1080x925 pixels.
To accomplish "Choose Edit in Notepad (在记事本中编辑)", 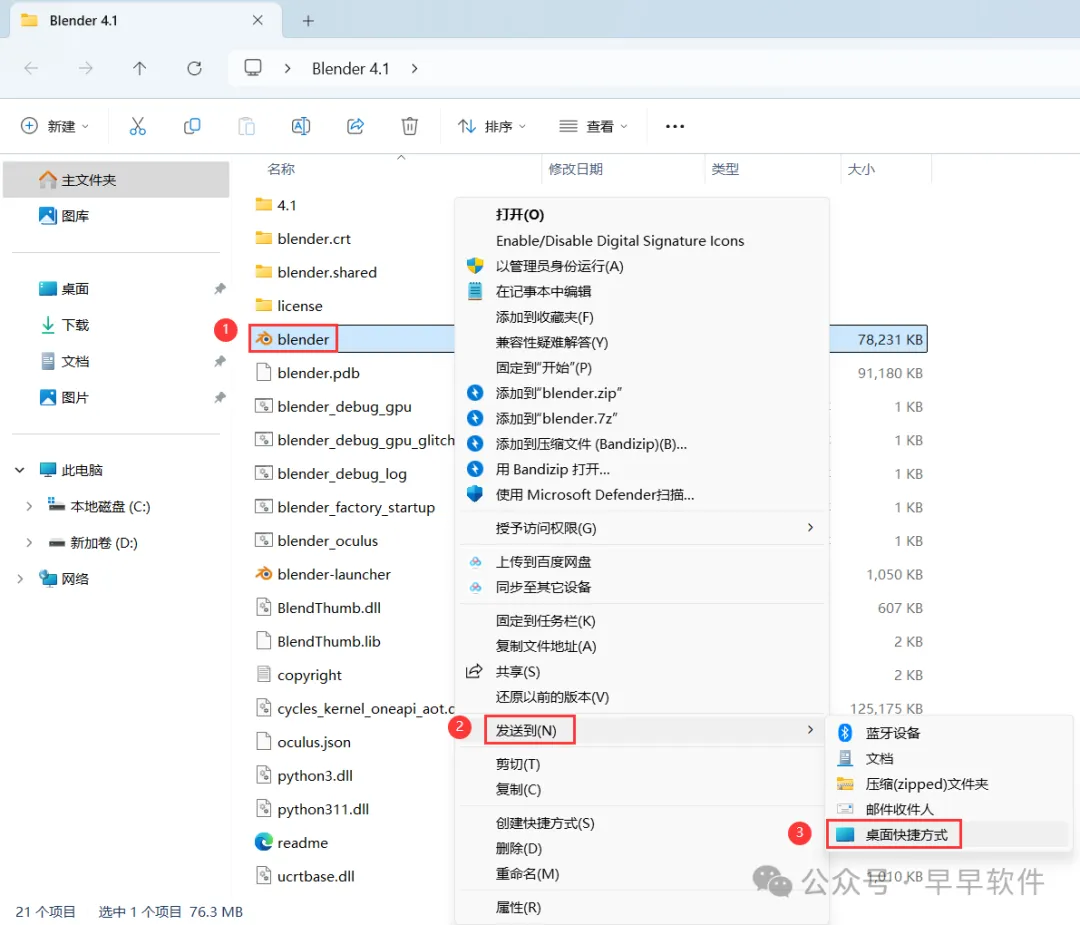I will tap(543, 291).
